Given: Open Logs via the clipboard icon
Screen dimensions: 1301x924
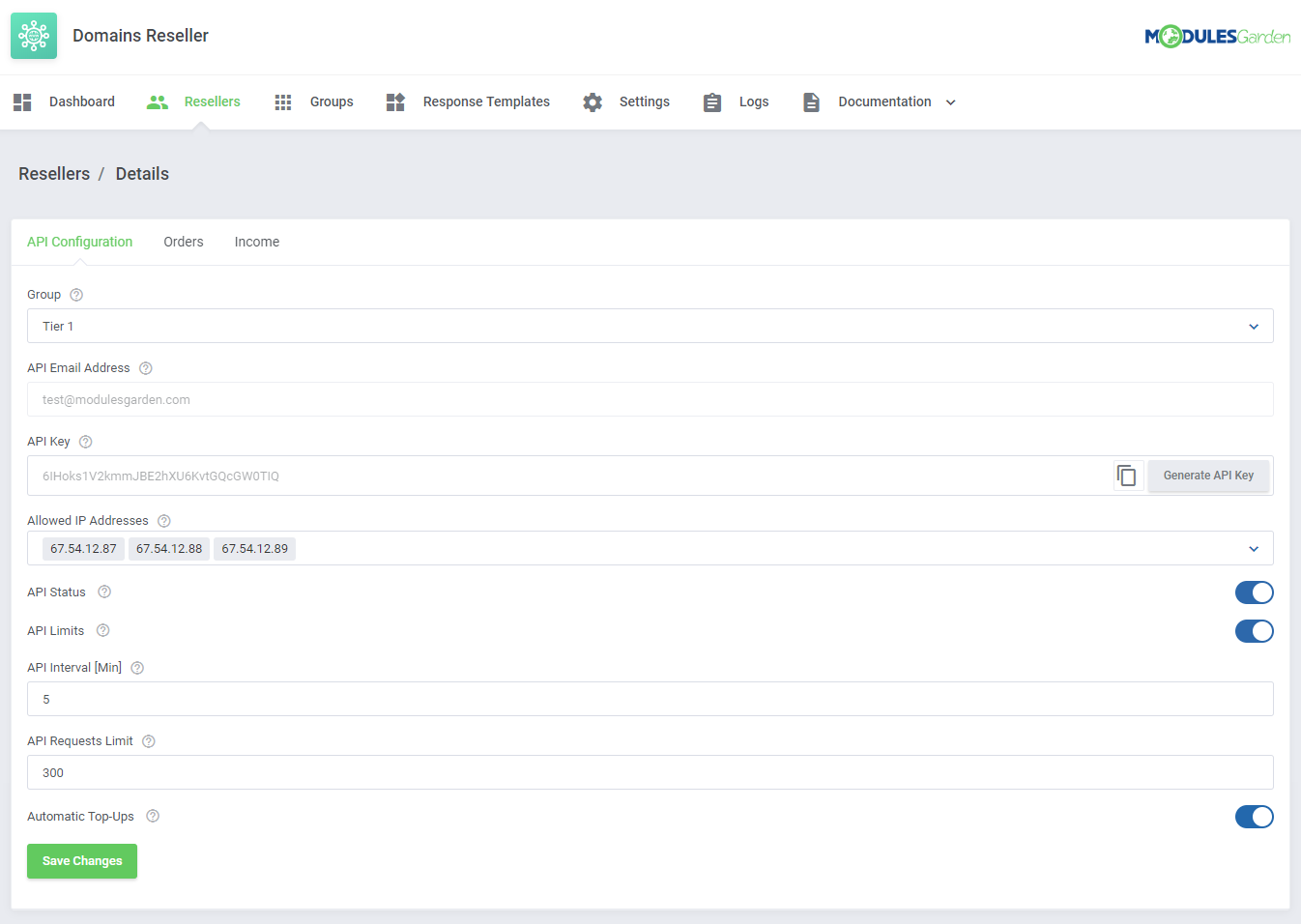Looking at the screenshot, I should pyautogui.click(x=712, y=101).
